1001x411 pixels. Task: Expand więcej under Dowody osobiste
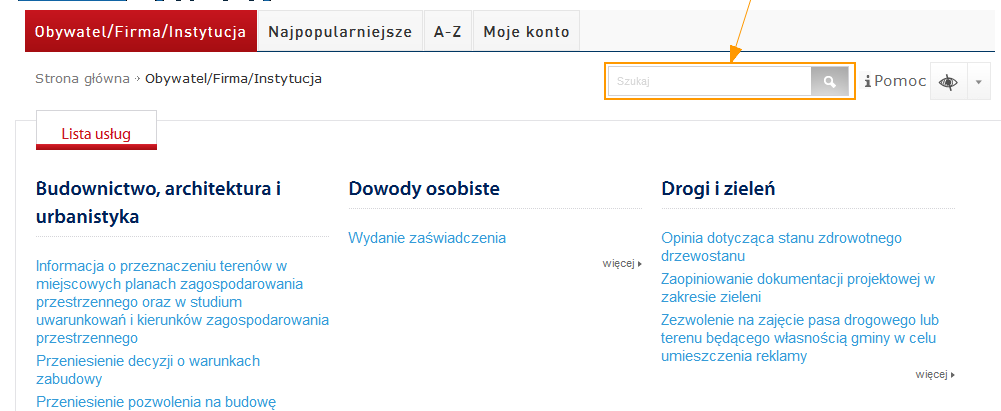point(622,264)
